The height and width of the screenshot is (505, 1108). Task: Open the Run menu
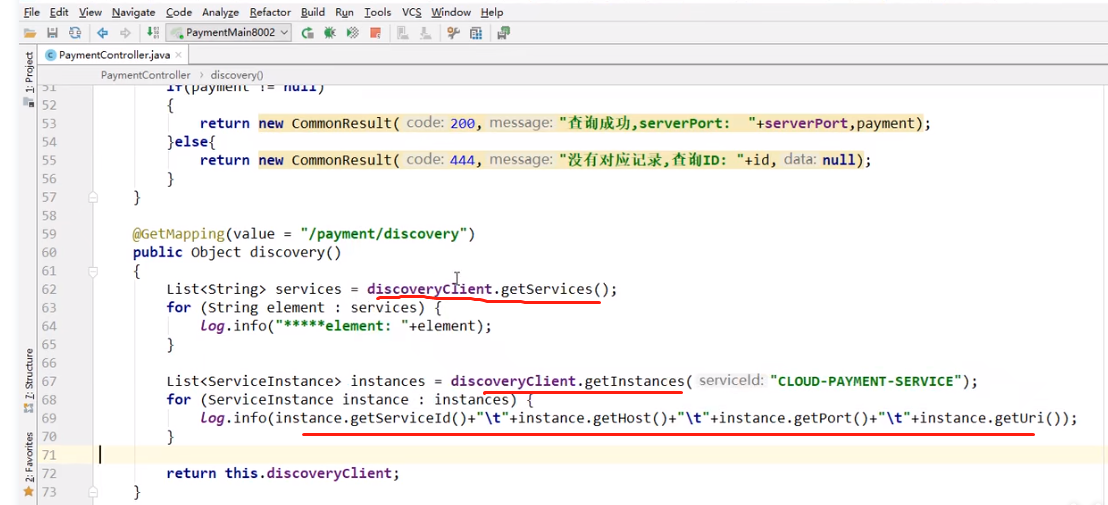pyautogui.click(x=345, y=12)
